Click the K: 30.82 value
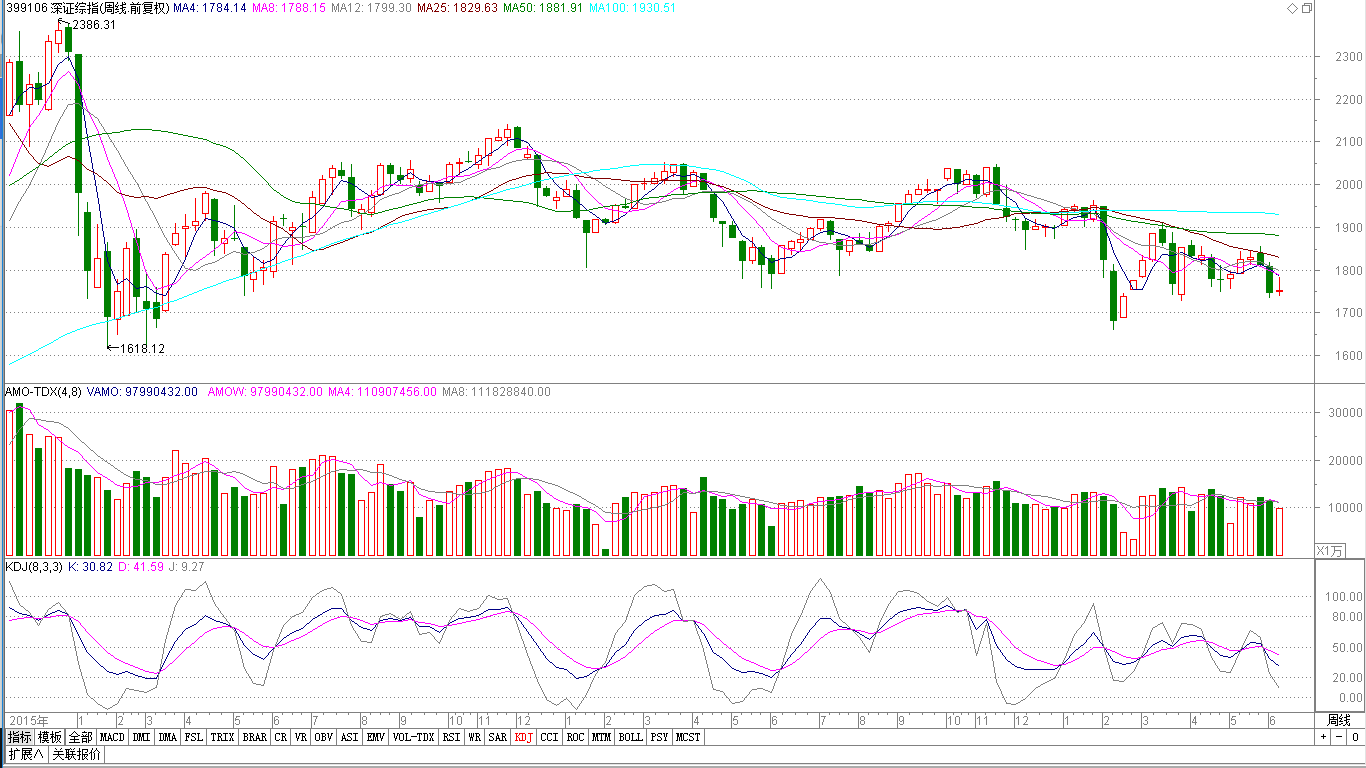The image size is (1366, 768). (90, 566)
